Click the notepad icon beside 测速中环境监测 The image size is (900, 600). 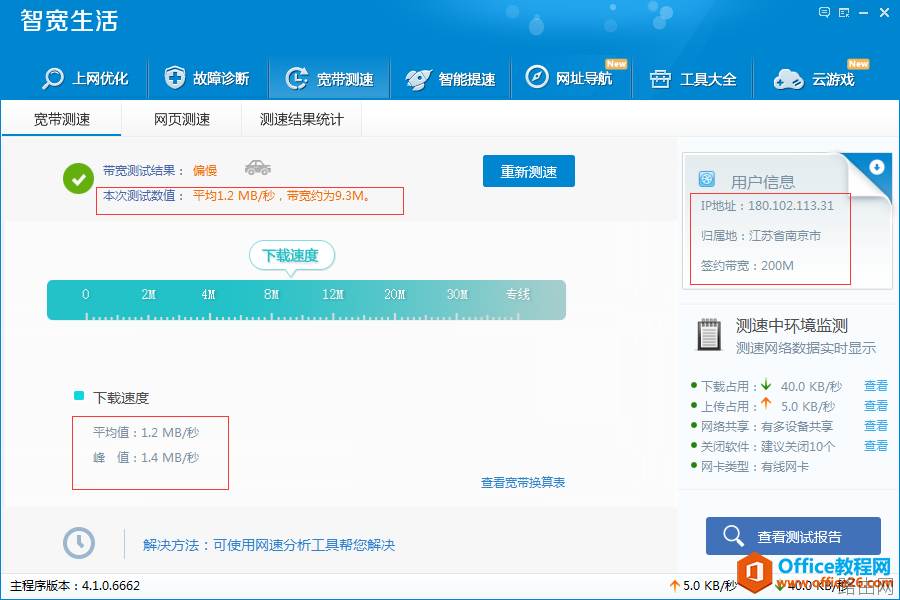709,334
